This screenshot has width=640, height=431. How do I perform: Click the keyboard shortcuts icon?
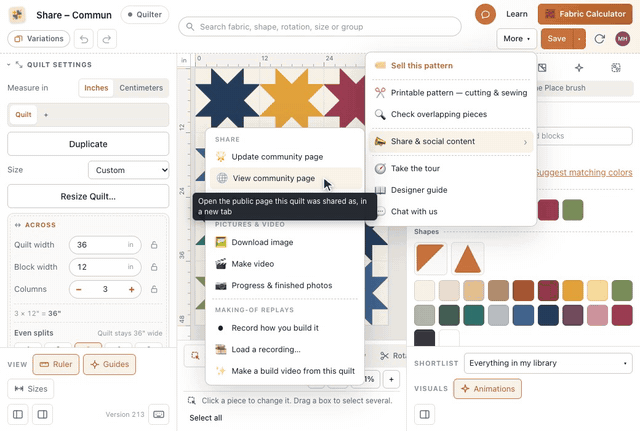[159, 414]
